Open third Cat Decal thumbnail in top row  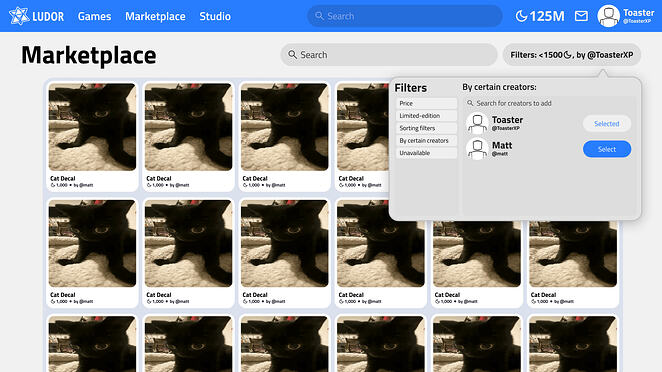tap(285, 127)
